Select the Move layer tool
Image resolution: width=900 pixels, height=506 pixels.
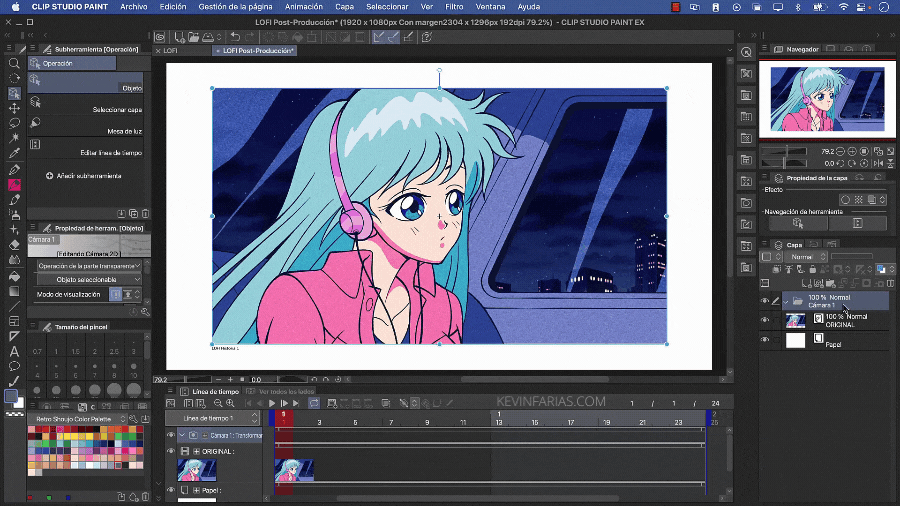pyautogui.click(x=14, y=108)
